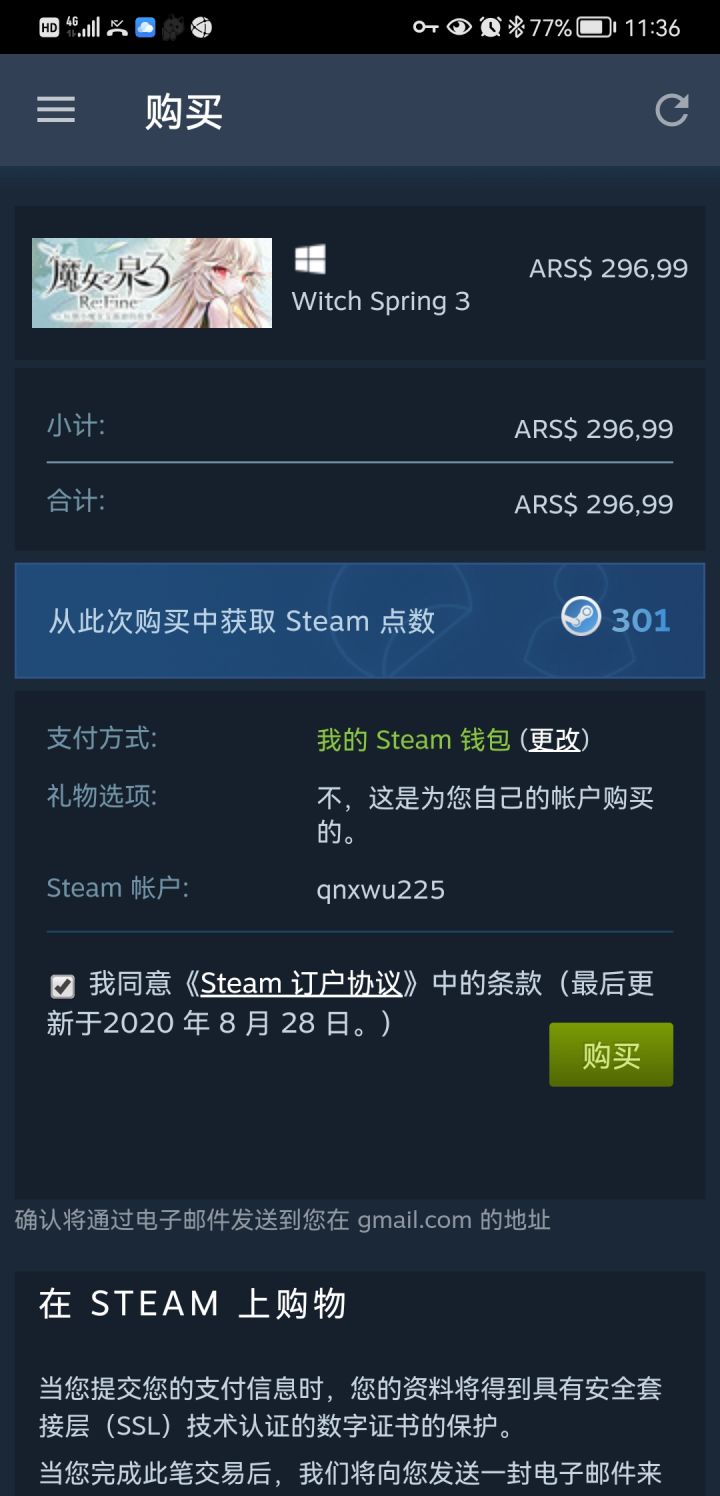Tap the Bluetooth status bar icon
The height and width of the screenshot is (1496, 720).
point(516,27)
